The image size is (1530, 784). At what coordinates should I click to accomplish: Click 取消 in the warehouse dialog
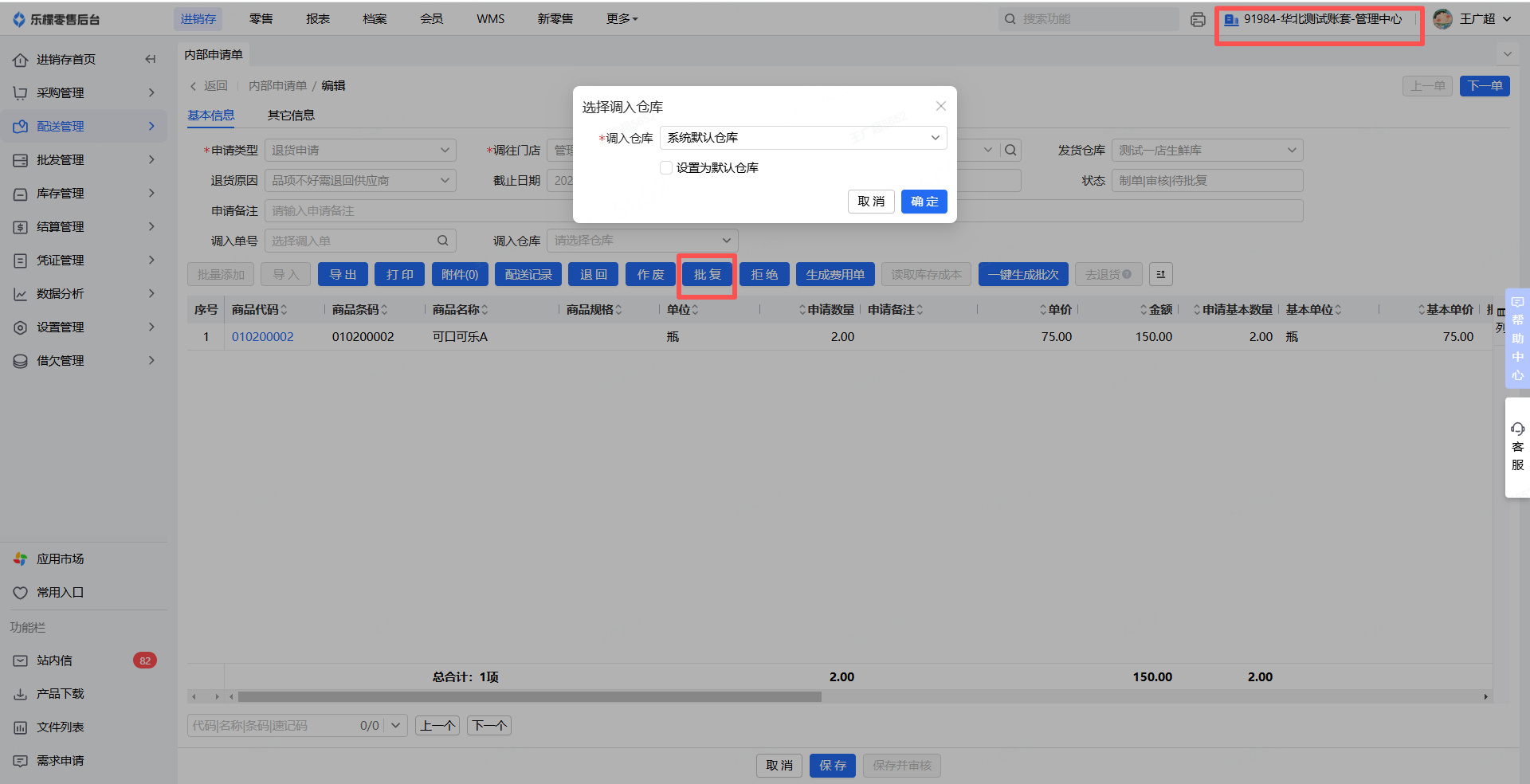(x=871, y=202)
